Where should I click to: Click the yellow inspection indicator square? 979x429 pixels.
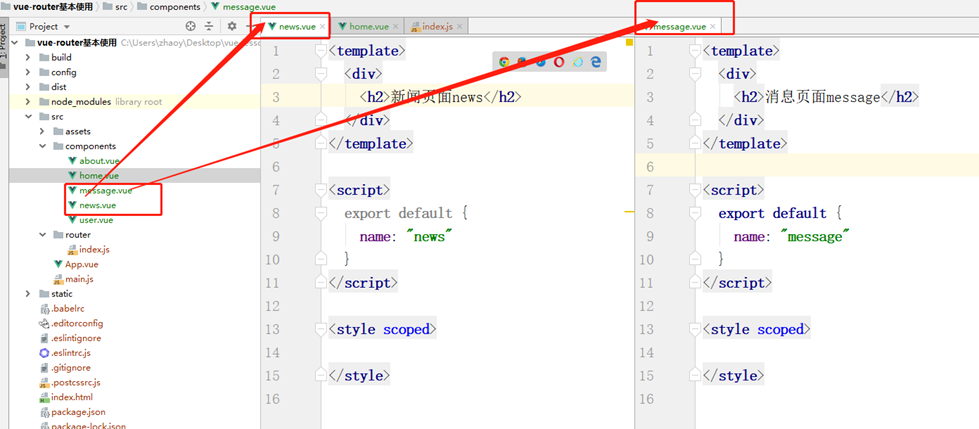pos(629,42)
